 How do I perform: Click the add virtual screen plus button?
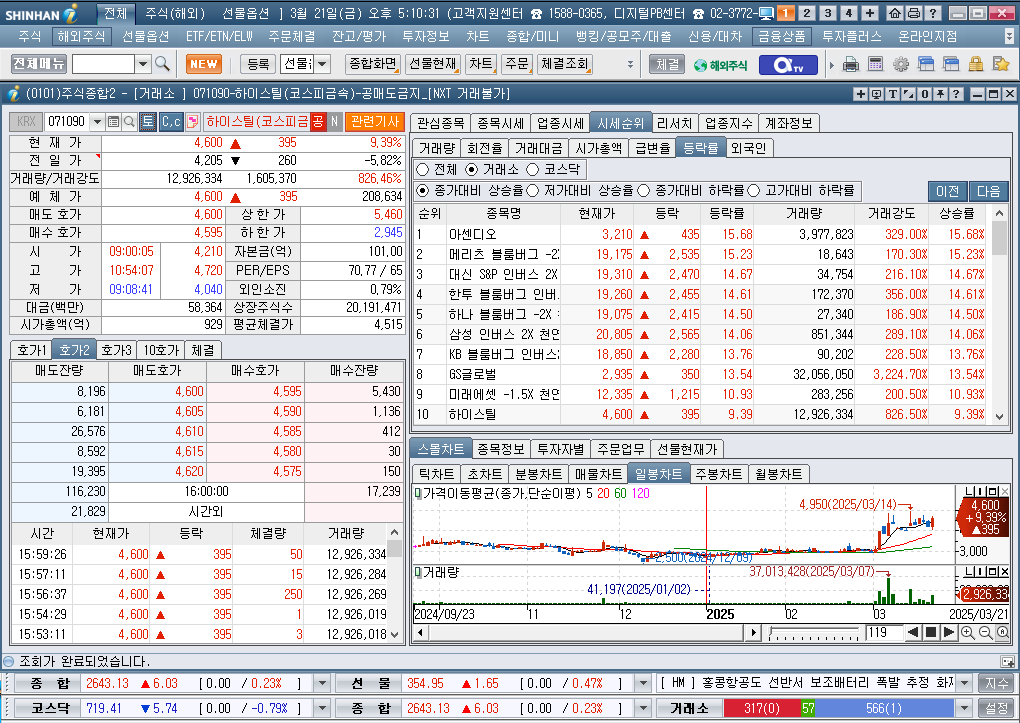tap(870, 13)
